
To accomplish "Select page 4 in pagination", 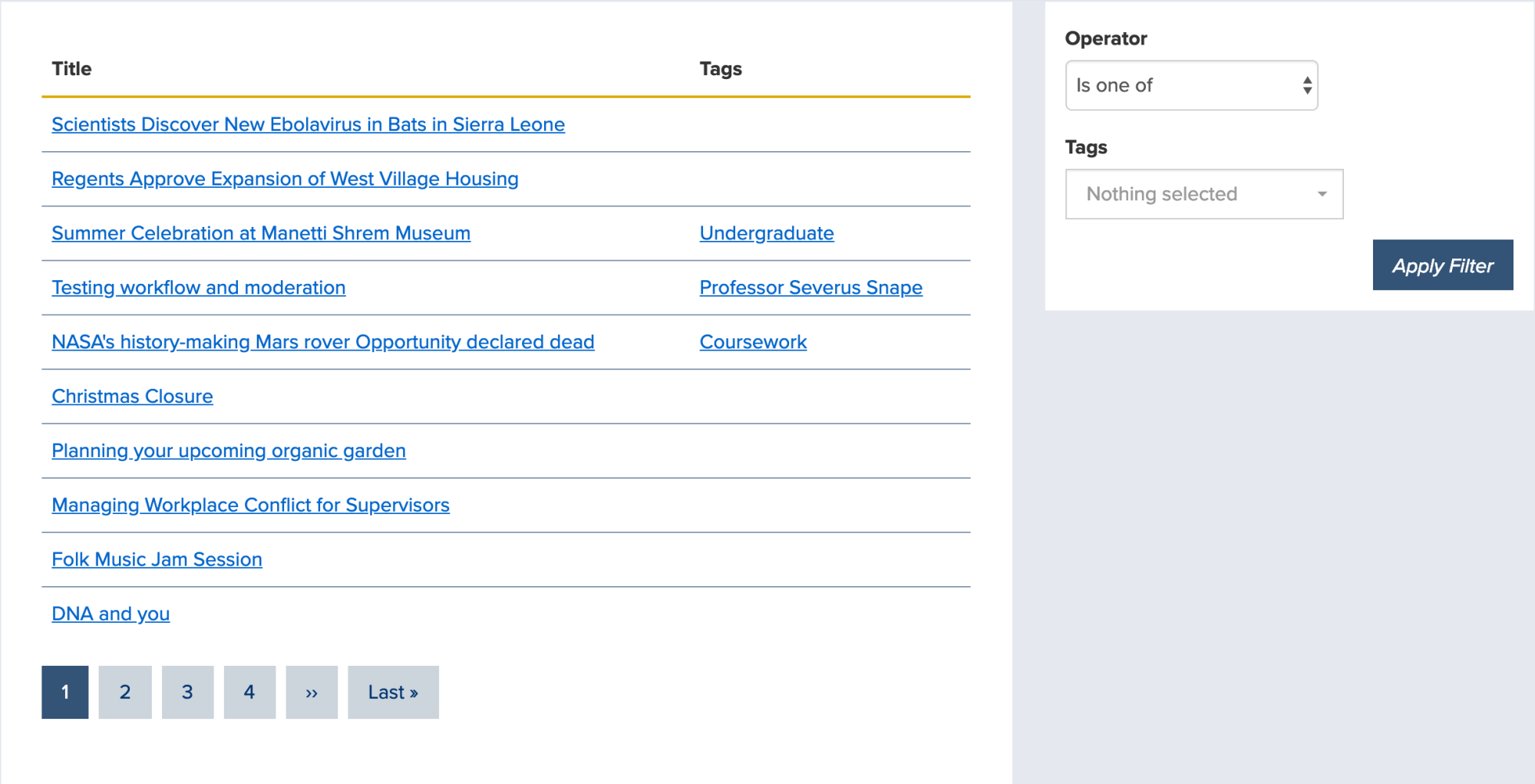I will [x=249, y=692].
